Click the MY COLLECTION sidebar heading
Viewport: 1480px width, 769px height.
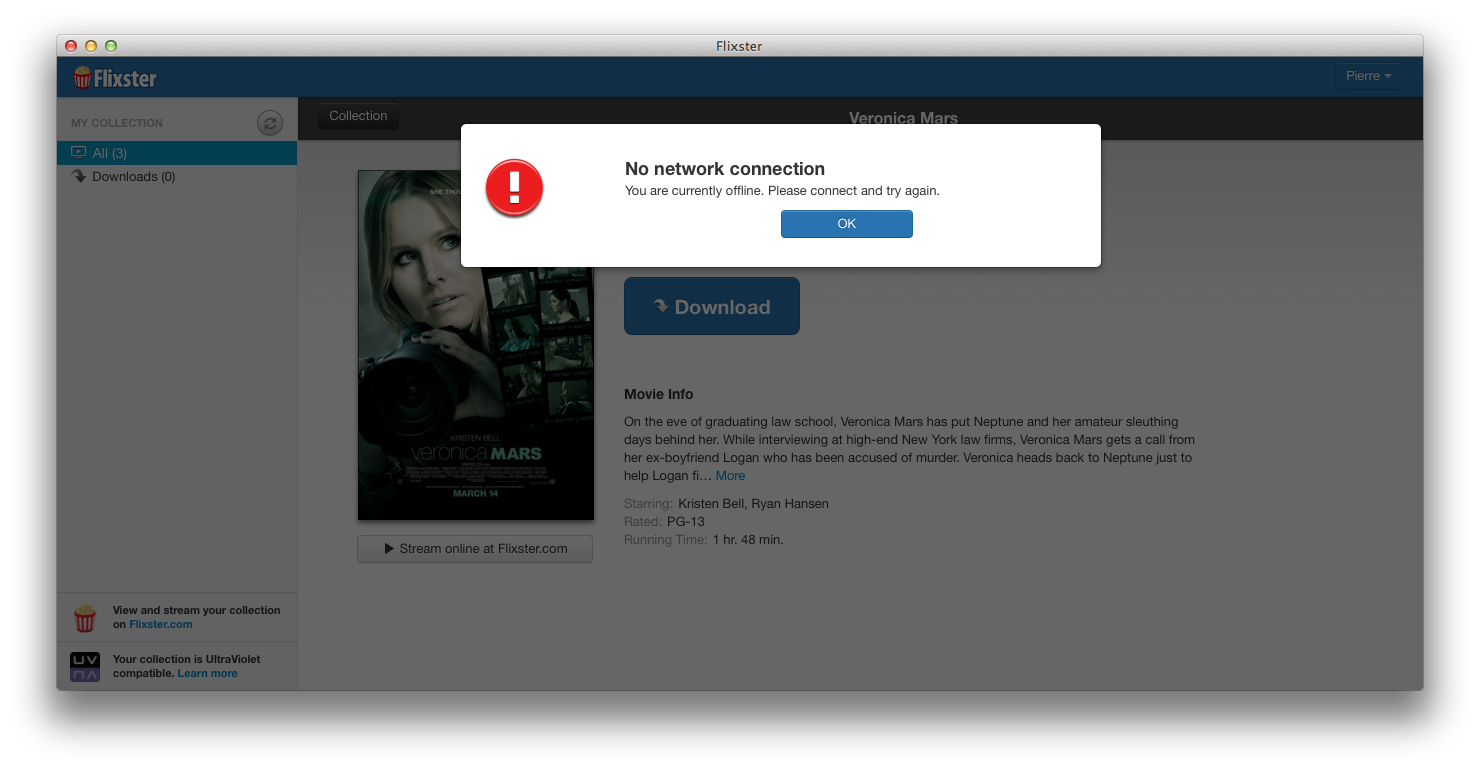pos(117,123)
